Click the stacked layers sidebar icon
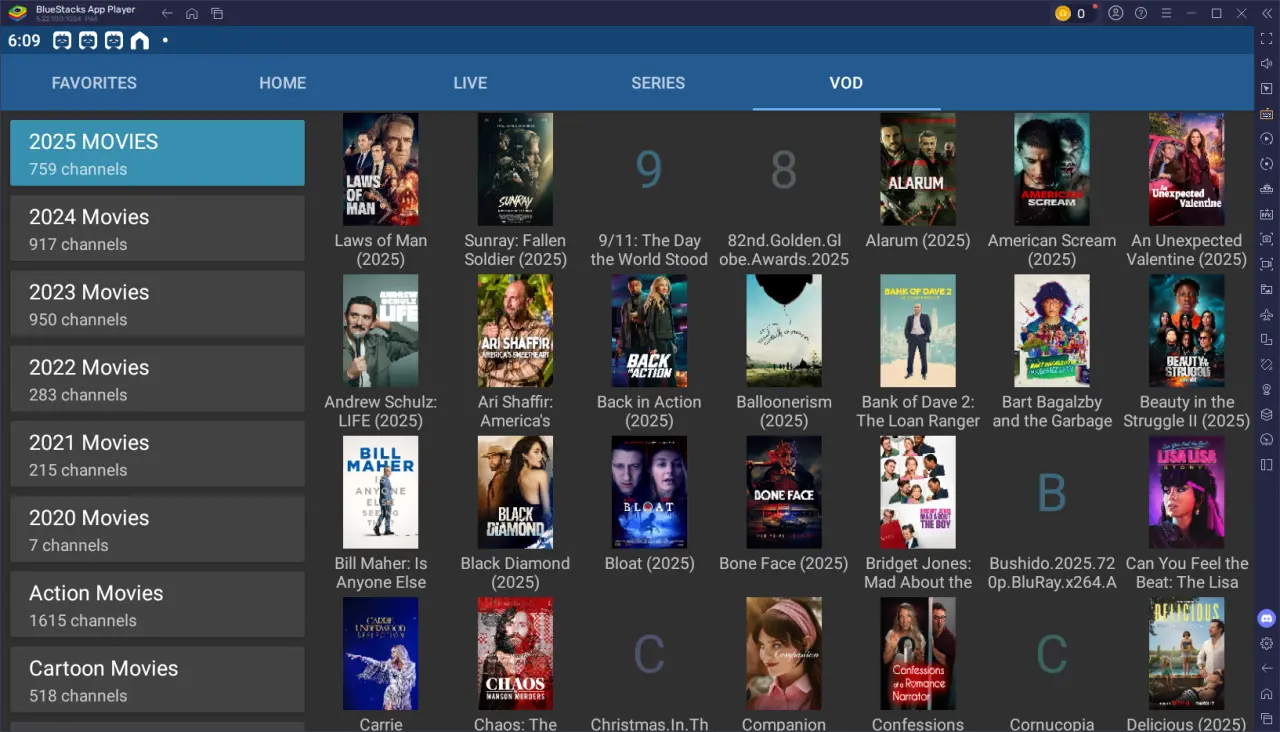This screenshot has width=1280, height=732. pyautogui.click(x=1267, y=414)
